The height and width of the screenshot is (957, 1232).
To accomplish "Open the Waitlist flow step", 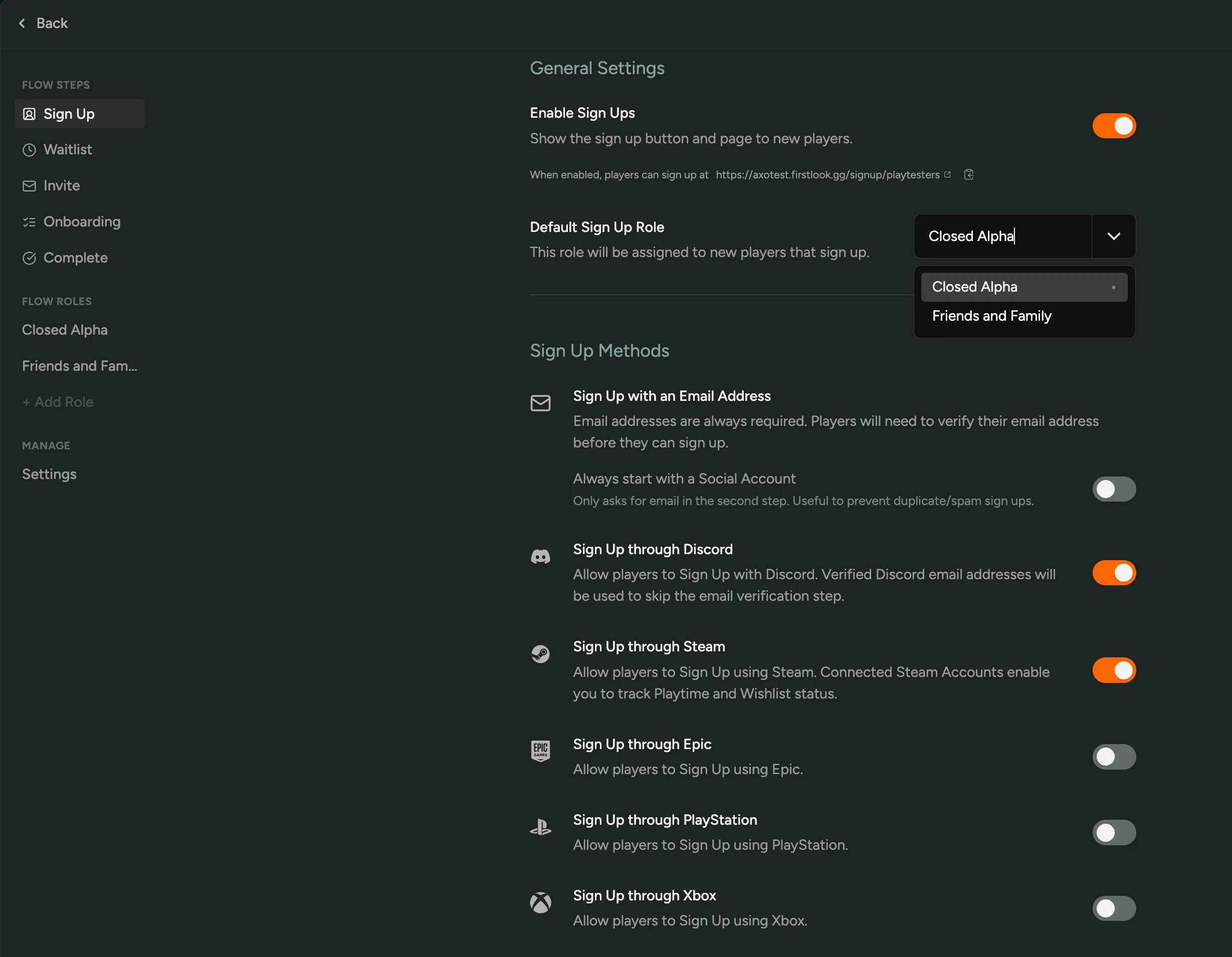I will [x=67, y=149].
